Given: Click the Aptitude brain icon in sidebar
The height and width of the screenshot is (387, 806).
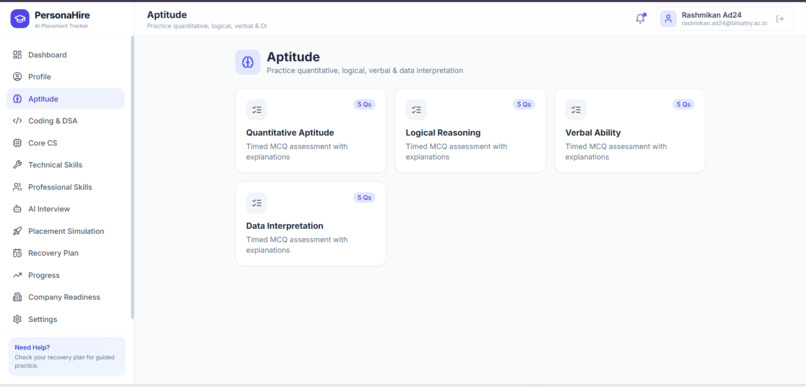Looking at the screenshot, I should tap(17, 99).
